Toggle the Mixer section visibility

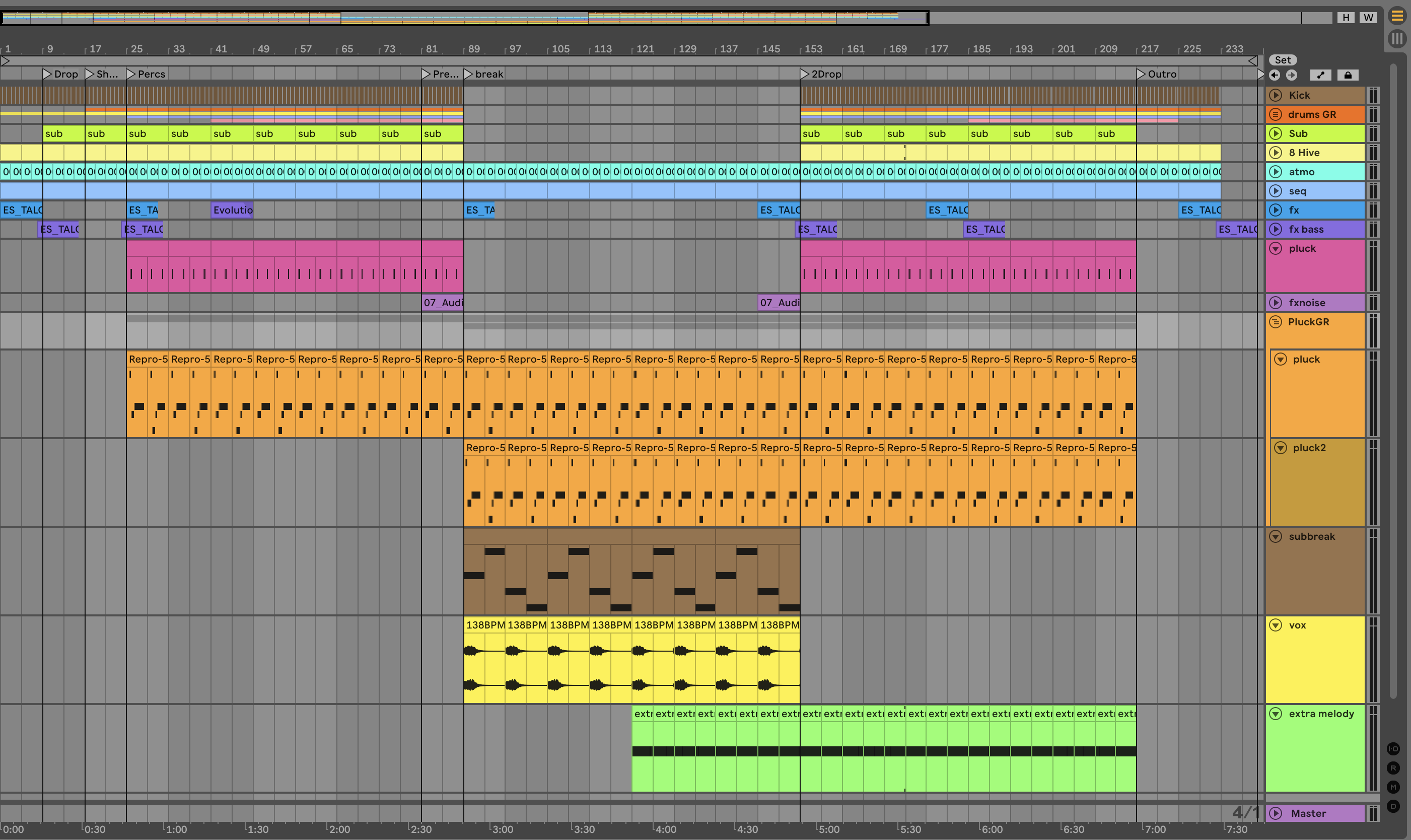click(x=1393, y=787)
